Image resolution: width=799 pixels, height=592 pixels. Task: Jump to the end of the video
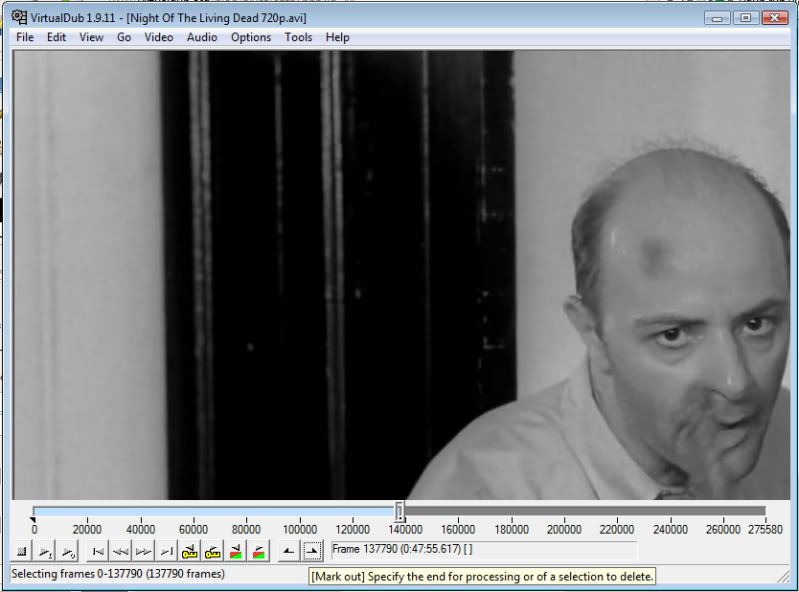(167, 551)
